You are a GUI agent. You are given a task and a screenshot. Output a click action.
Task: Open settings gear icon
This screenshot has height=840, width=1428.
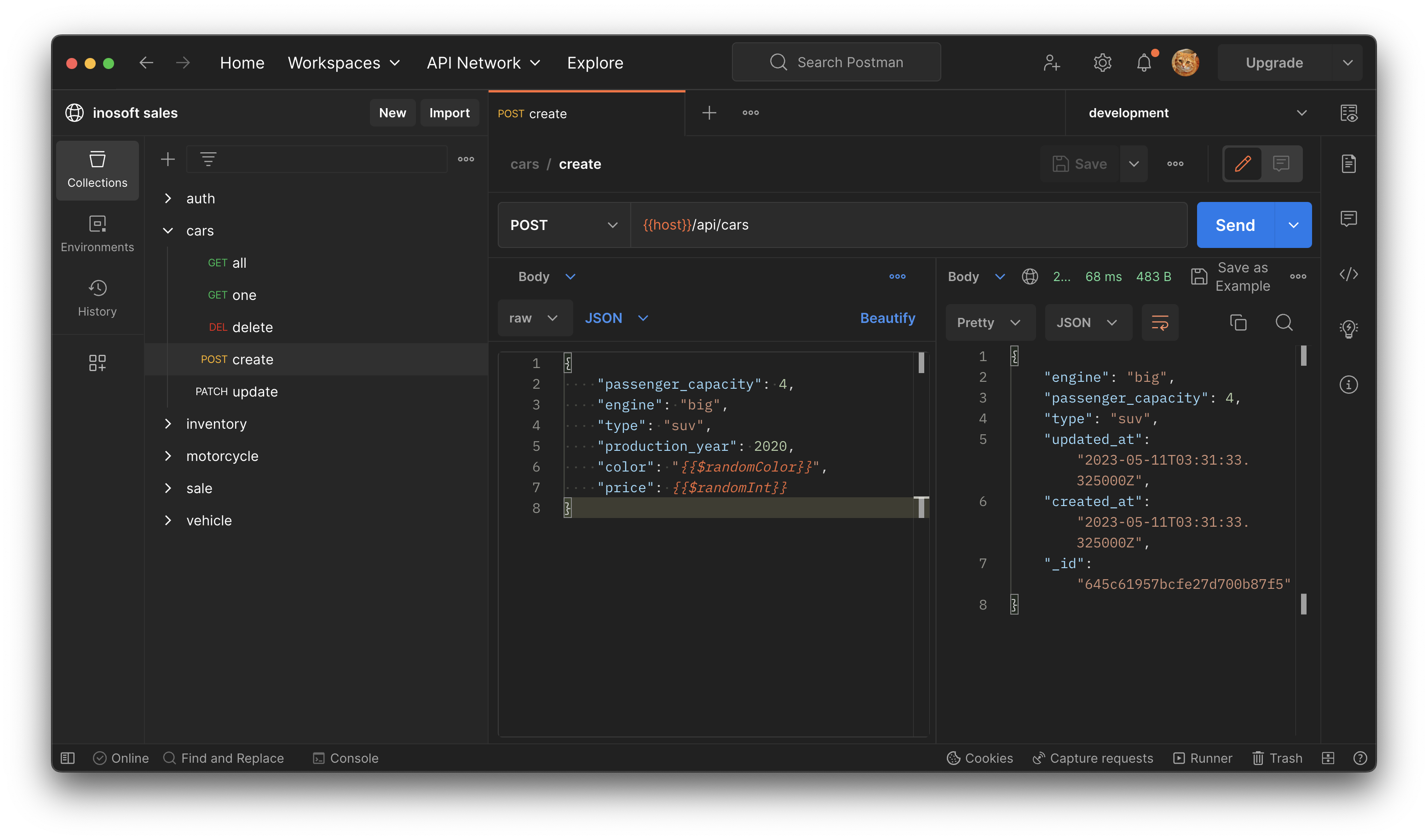click(x=1102, y=63)
